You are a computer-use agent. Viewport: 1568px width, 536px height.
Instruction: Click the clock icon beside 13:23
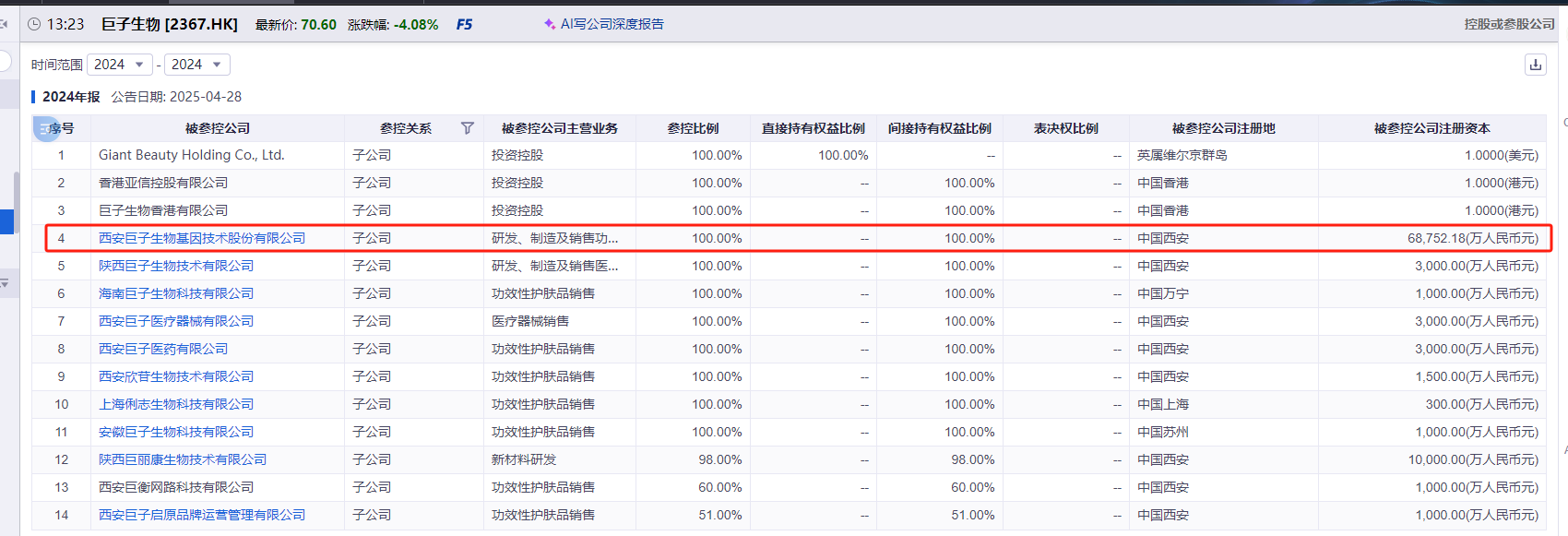(34, 24)
